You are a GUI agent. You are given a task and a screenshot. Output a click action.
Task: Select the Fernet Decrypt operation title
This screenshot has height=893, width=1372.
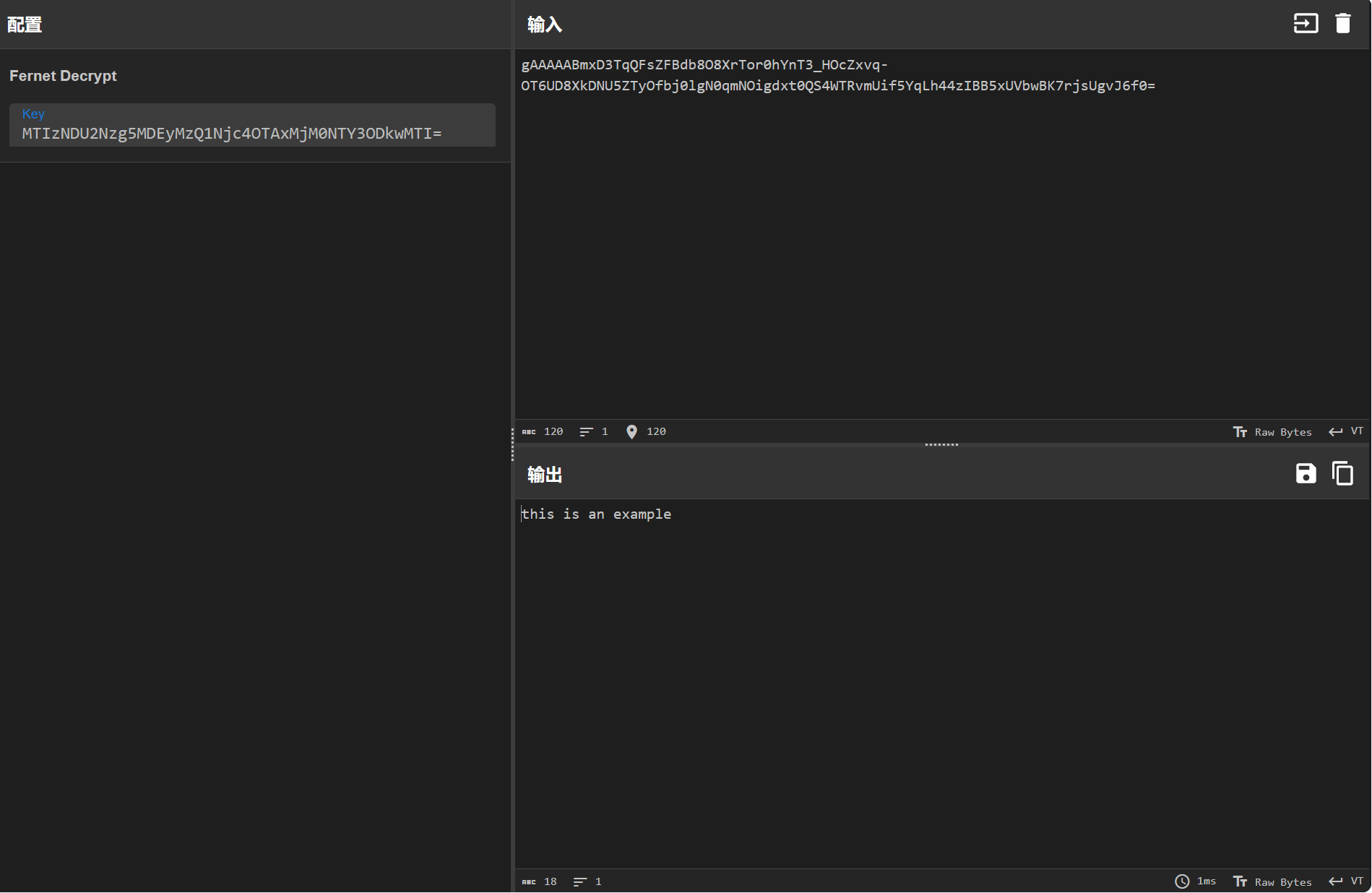[63, 76]
